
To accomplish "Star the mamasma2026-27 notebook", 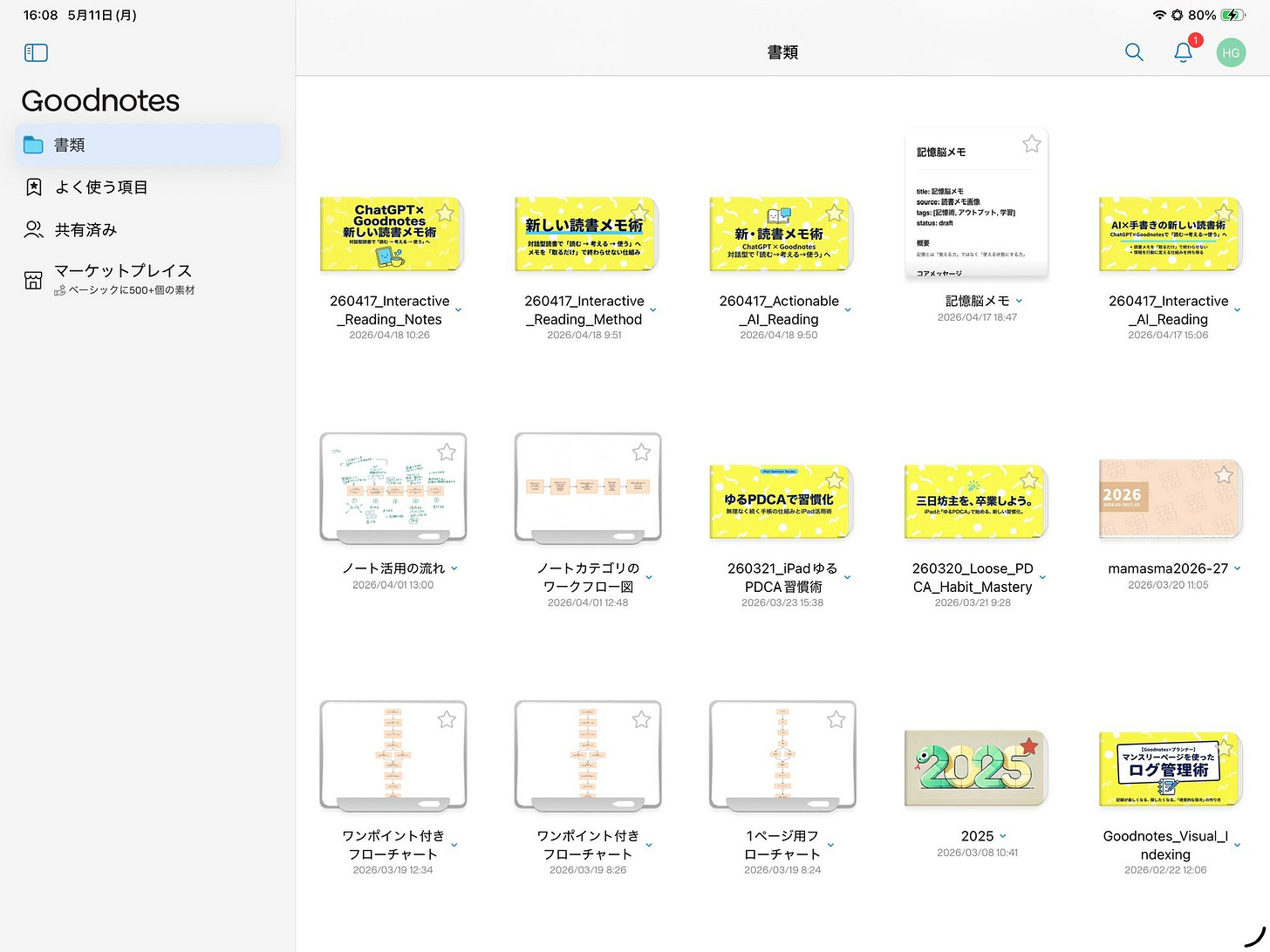I will (1225, 474).
